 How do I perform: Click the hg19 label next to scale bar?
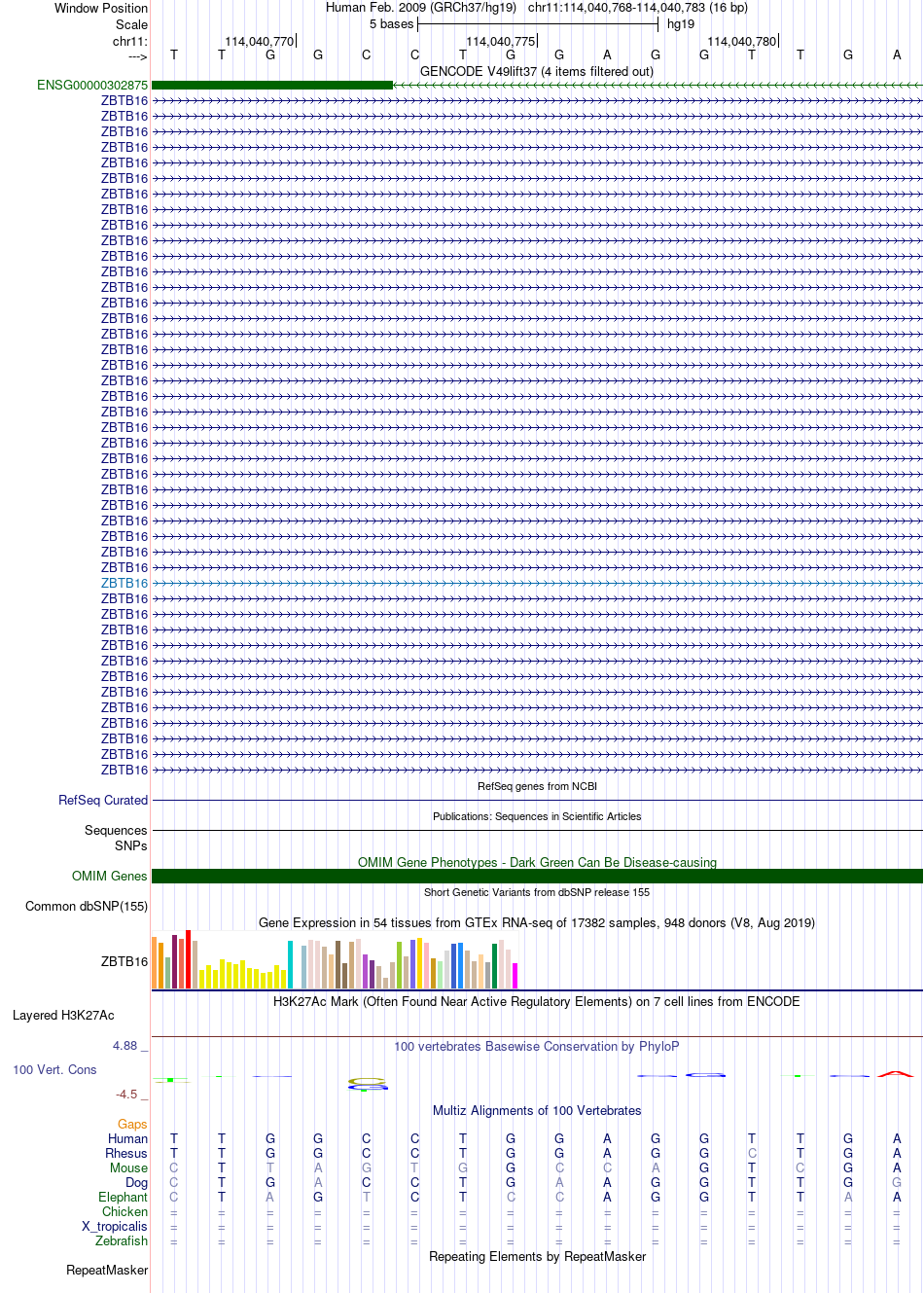681,24
